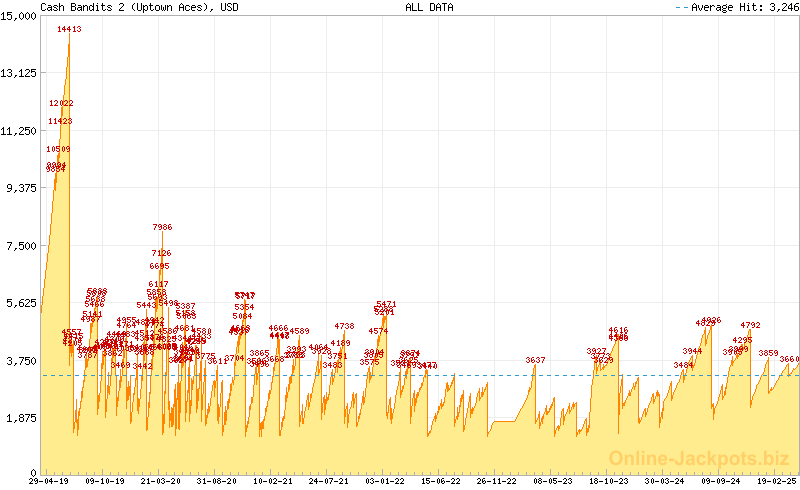
Task: Click the ALL DATA heading
Action: click(429, 7)
